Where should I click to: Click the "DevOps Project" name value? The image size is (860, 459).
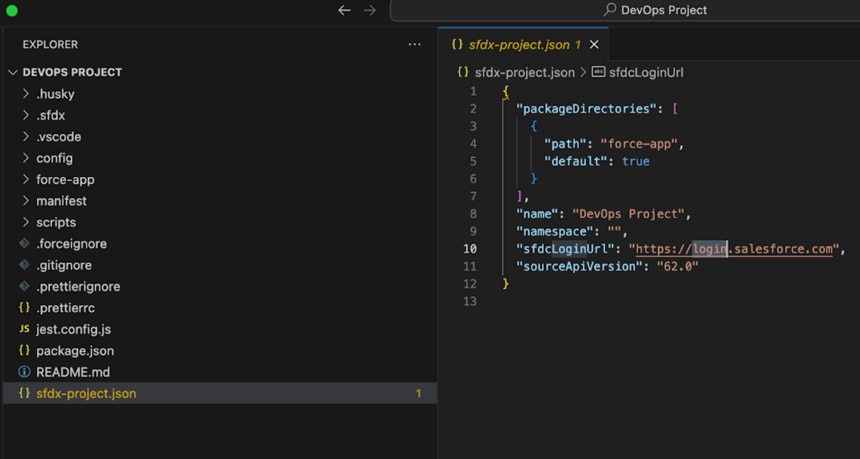point(629,214)
